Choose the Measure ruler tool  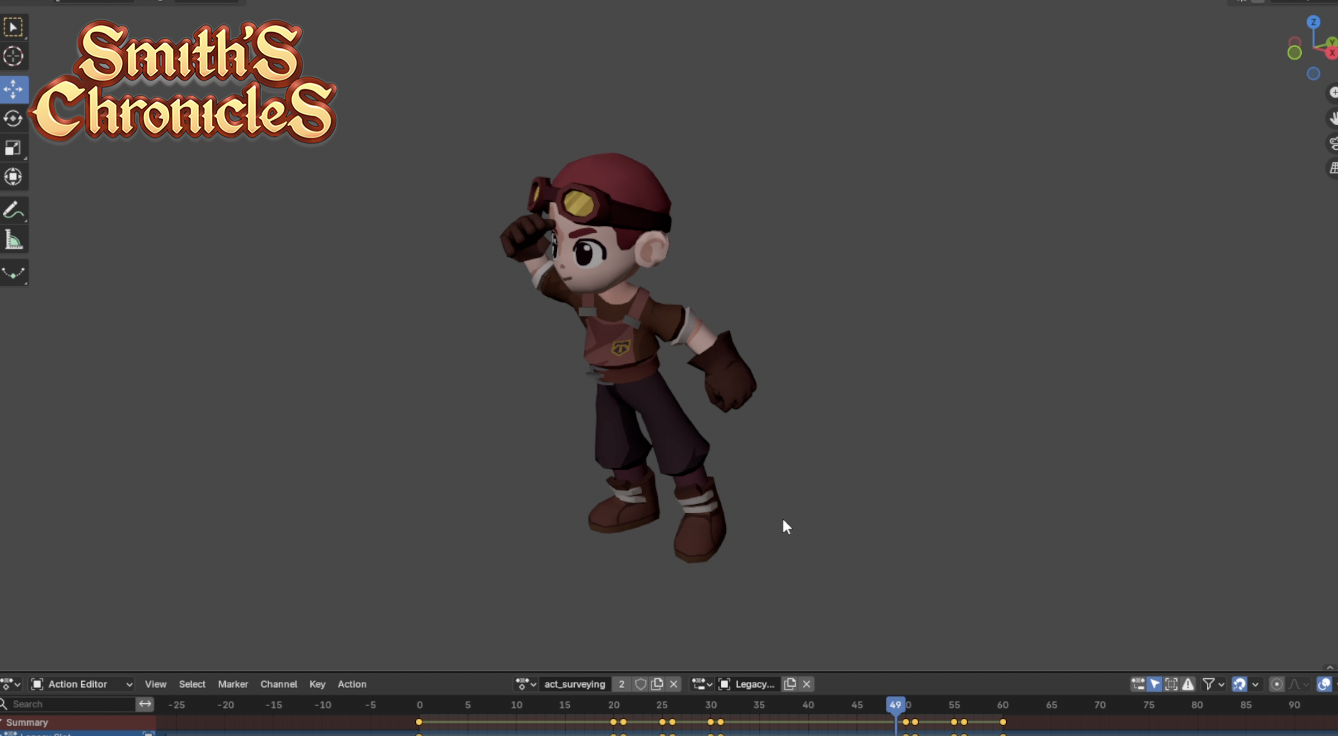click(13, 240)
